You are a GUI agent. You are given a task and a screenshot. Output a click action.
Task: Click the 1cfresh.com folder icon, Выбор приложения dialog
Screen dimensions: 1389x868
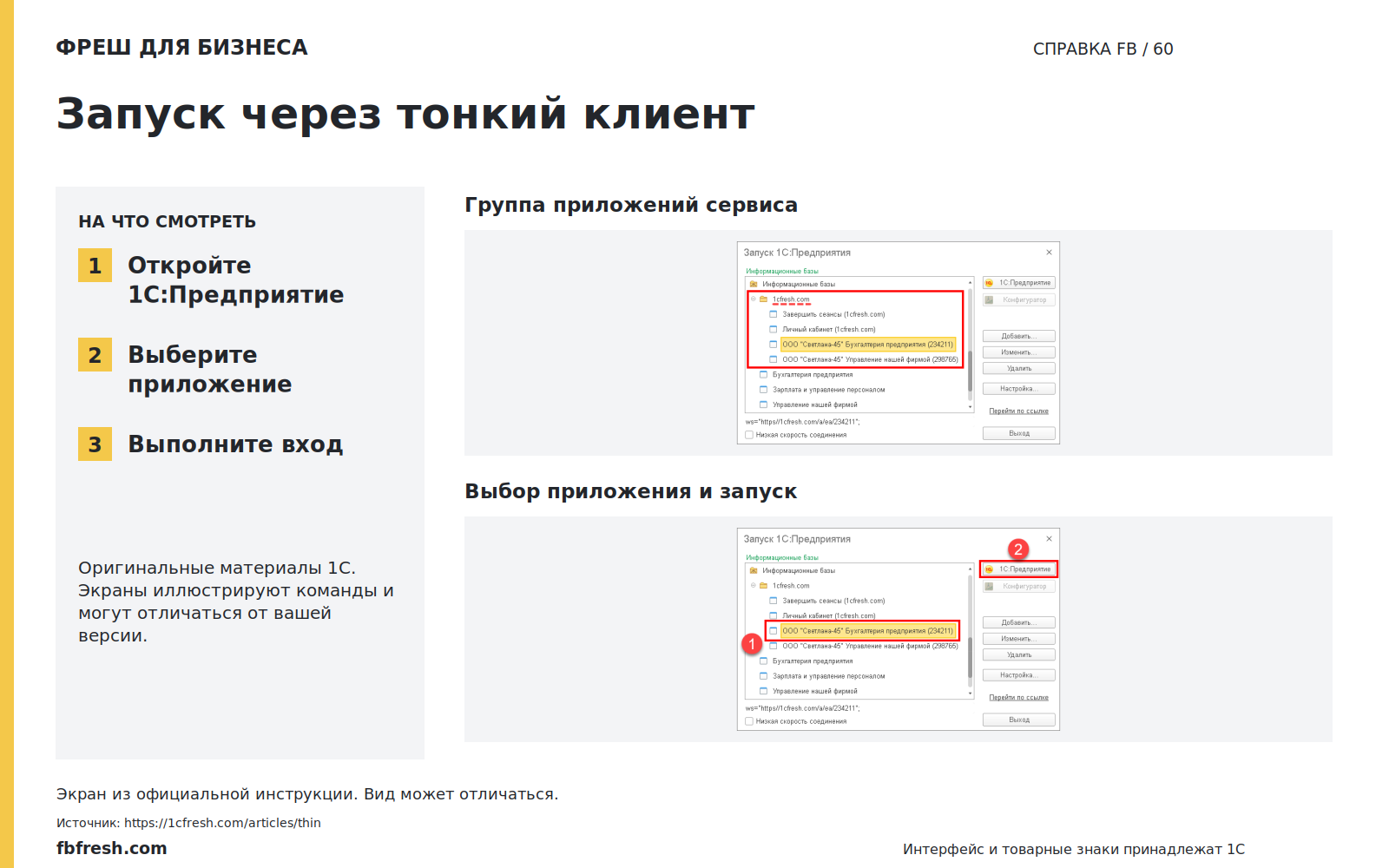(x=764, y=585)
